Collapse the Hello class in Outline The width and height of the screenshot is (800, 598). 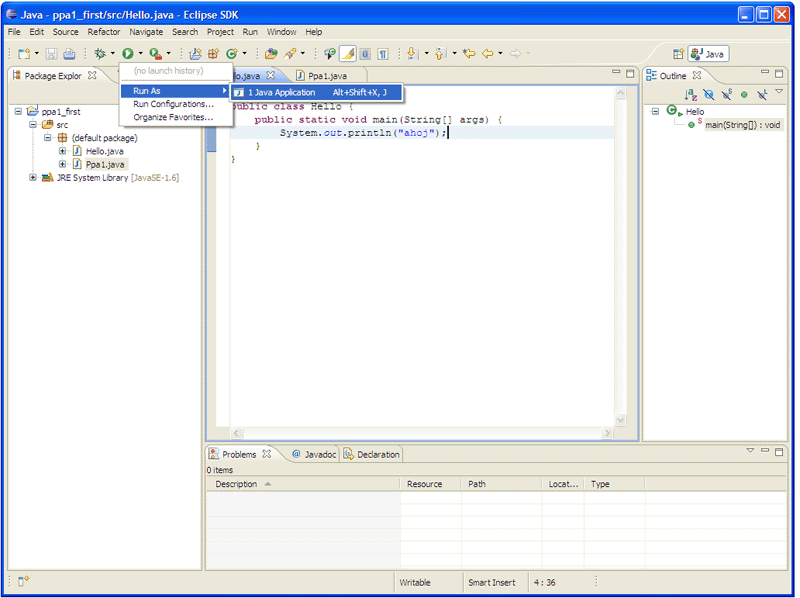coord(656,111)
